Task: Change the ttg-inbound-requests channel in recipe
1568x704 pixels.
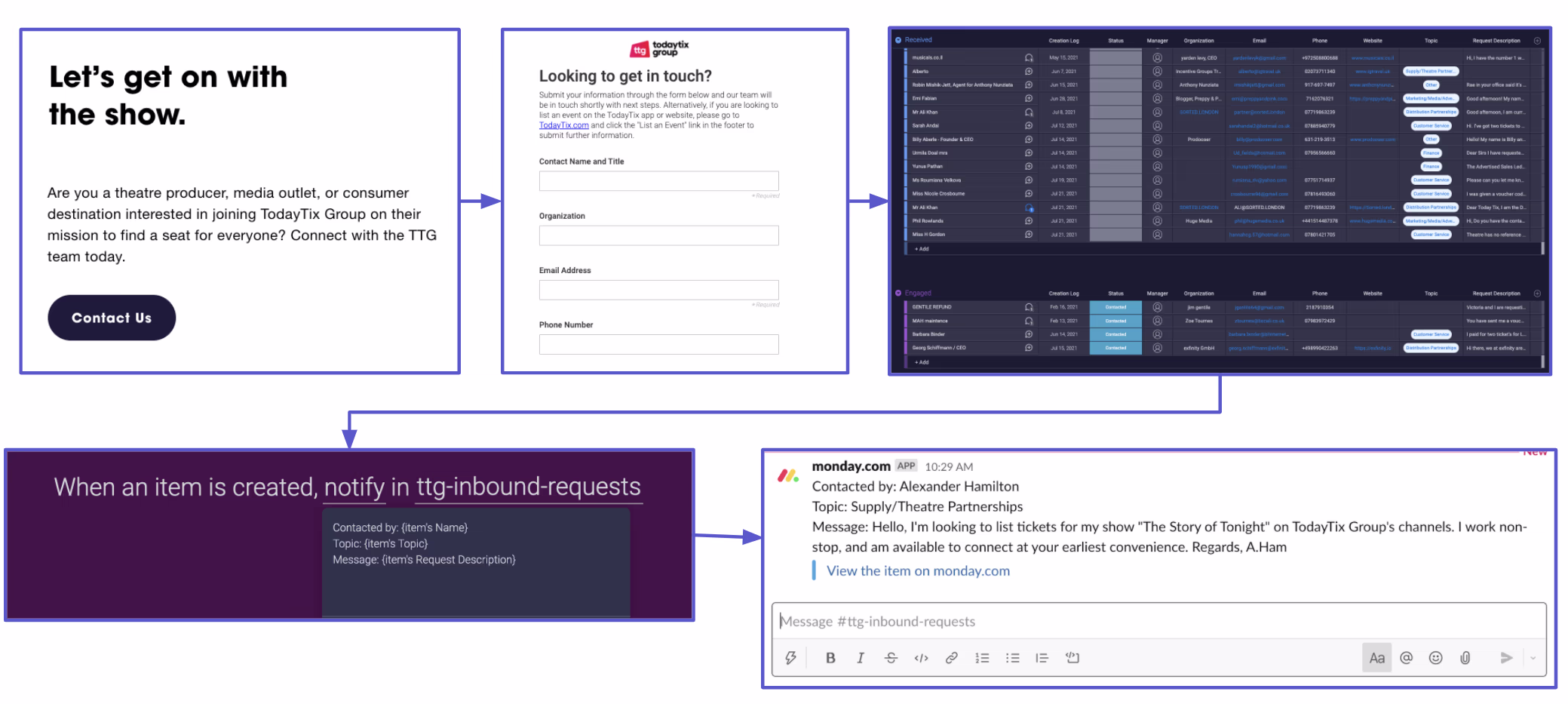Action: (x=529, y=487)
